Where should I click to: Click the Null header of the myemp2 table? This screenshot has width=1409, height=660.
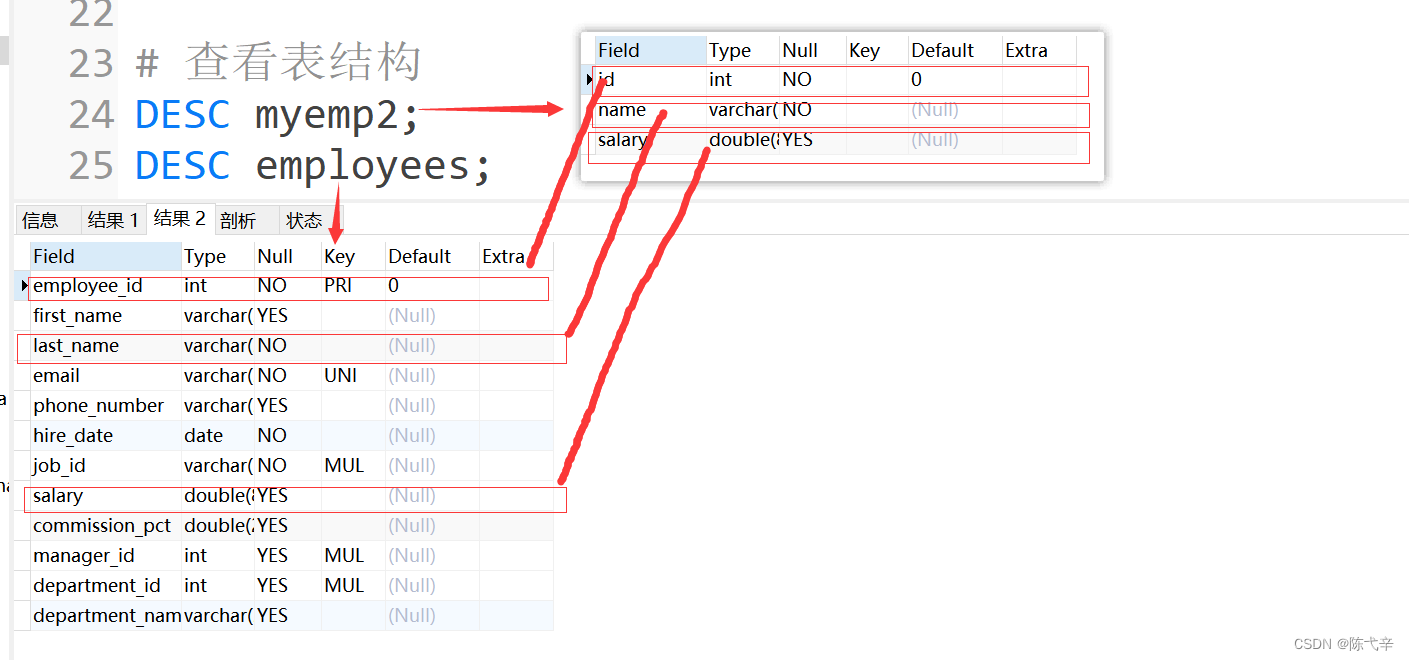pyautogui.click(x=812, y=50)
